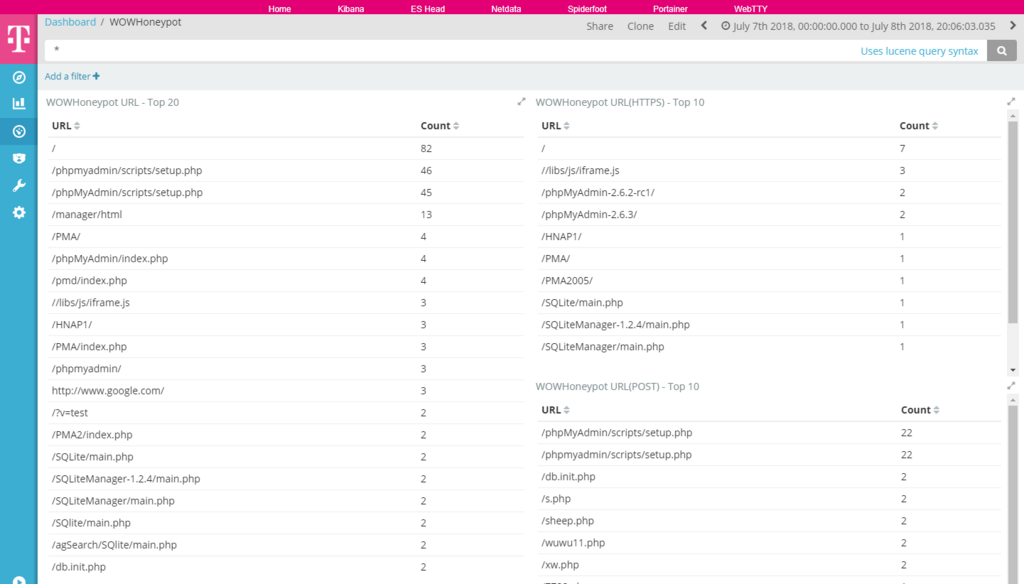Open Management gear icon in sidebar
Image resolution: width=1024 pixels, height=584 pixels.
[x=19, y=212]
